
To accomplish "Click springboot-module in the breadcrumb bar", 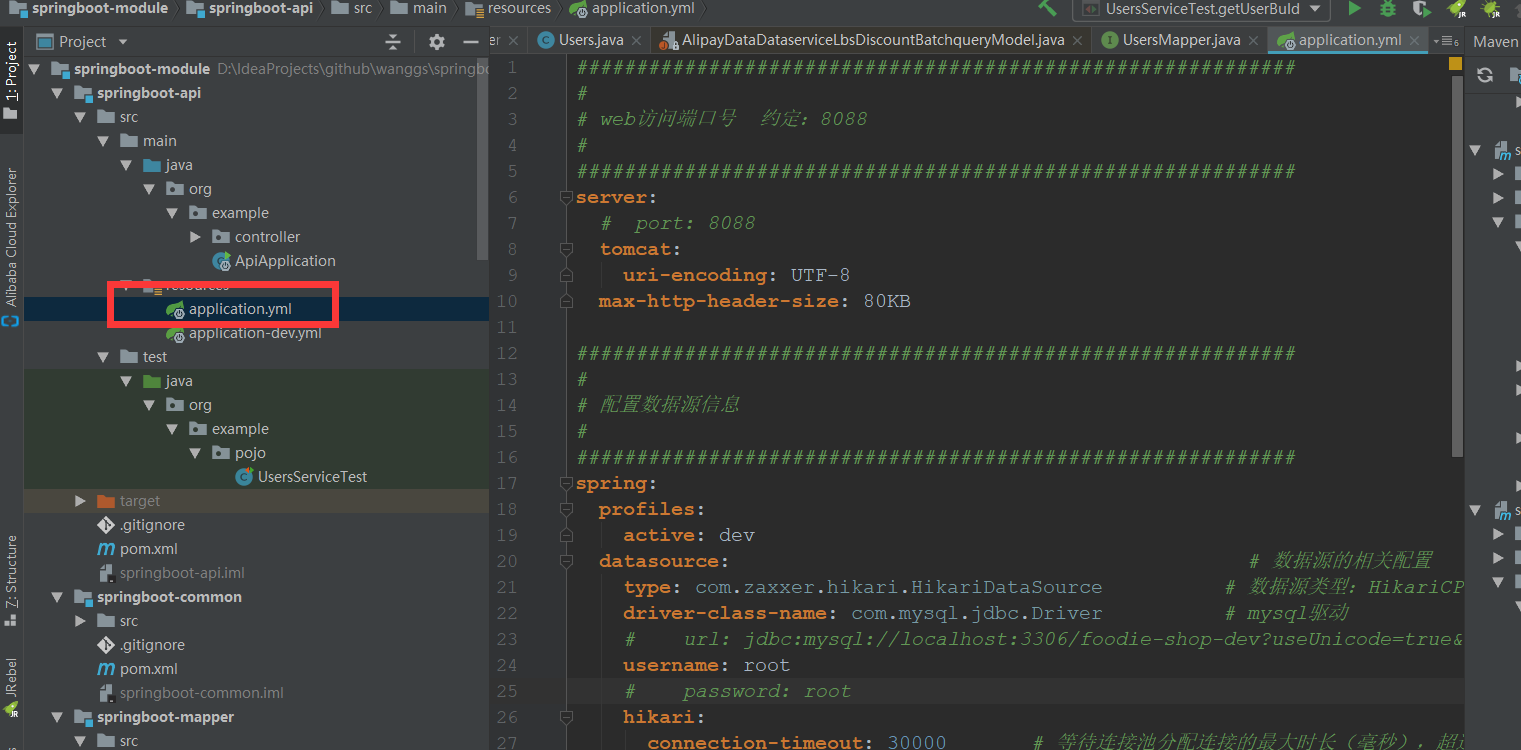I will click(88, 8).
